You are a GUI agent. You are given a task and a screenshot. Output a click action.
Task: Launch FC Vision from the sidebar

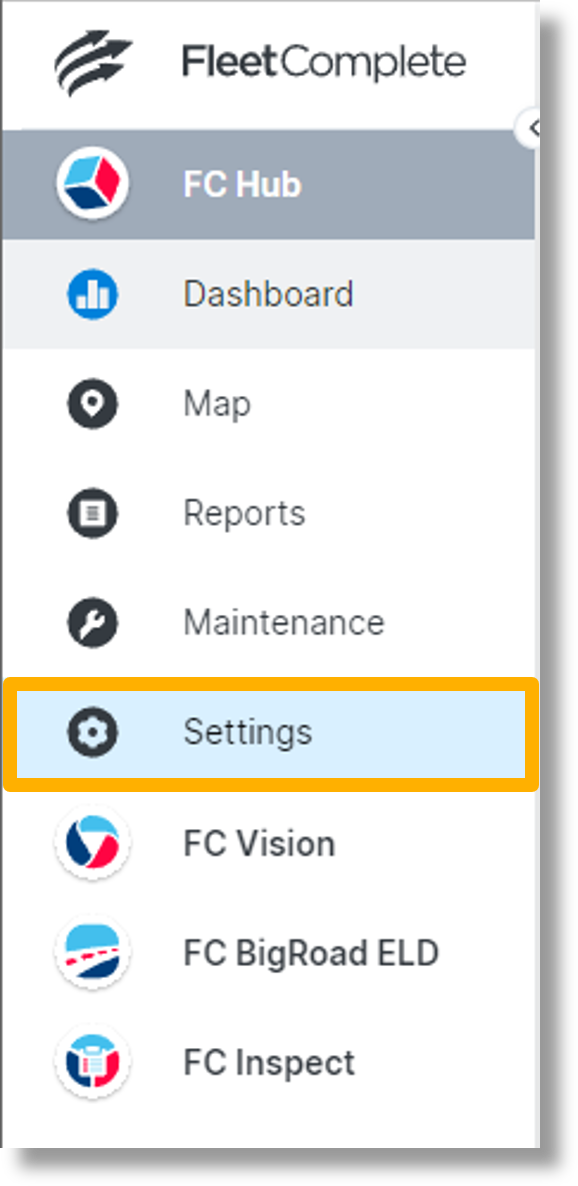(259, 843)
